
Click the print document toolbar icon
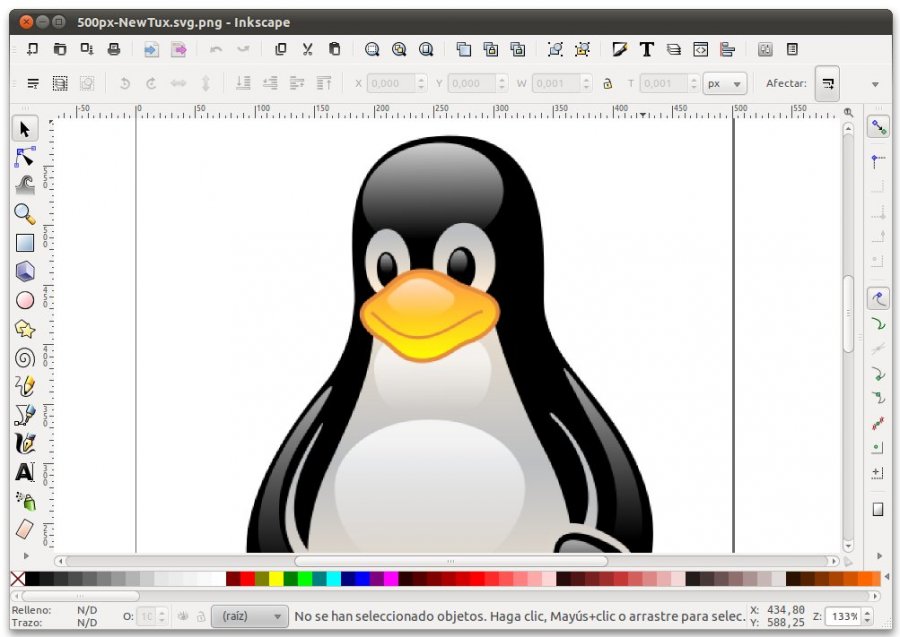[114, 49]
